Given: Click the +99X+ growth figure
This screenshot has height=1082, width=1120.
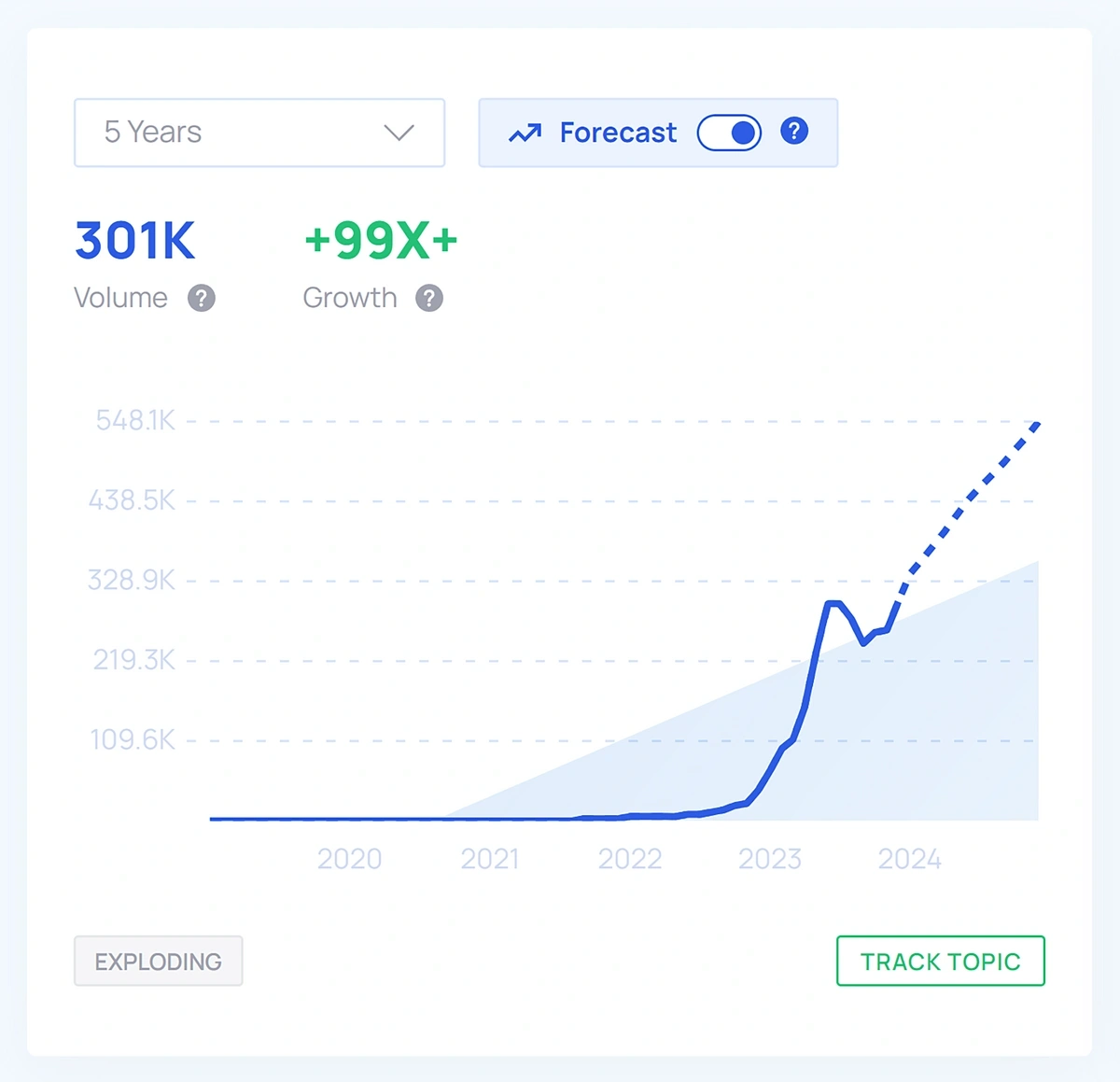Looking at the screenshot, I should click(x=381, y=241).
